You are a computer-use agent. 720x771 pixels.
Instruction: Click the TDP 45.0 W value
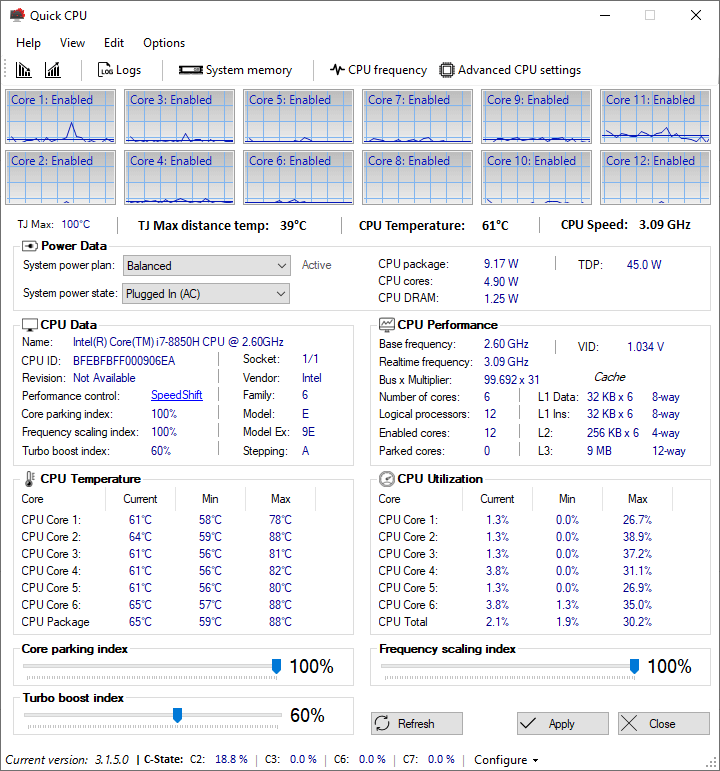point(644,265)
